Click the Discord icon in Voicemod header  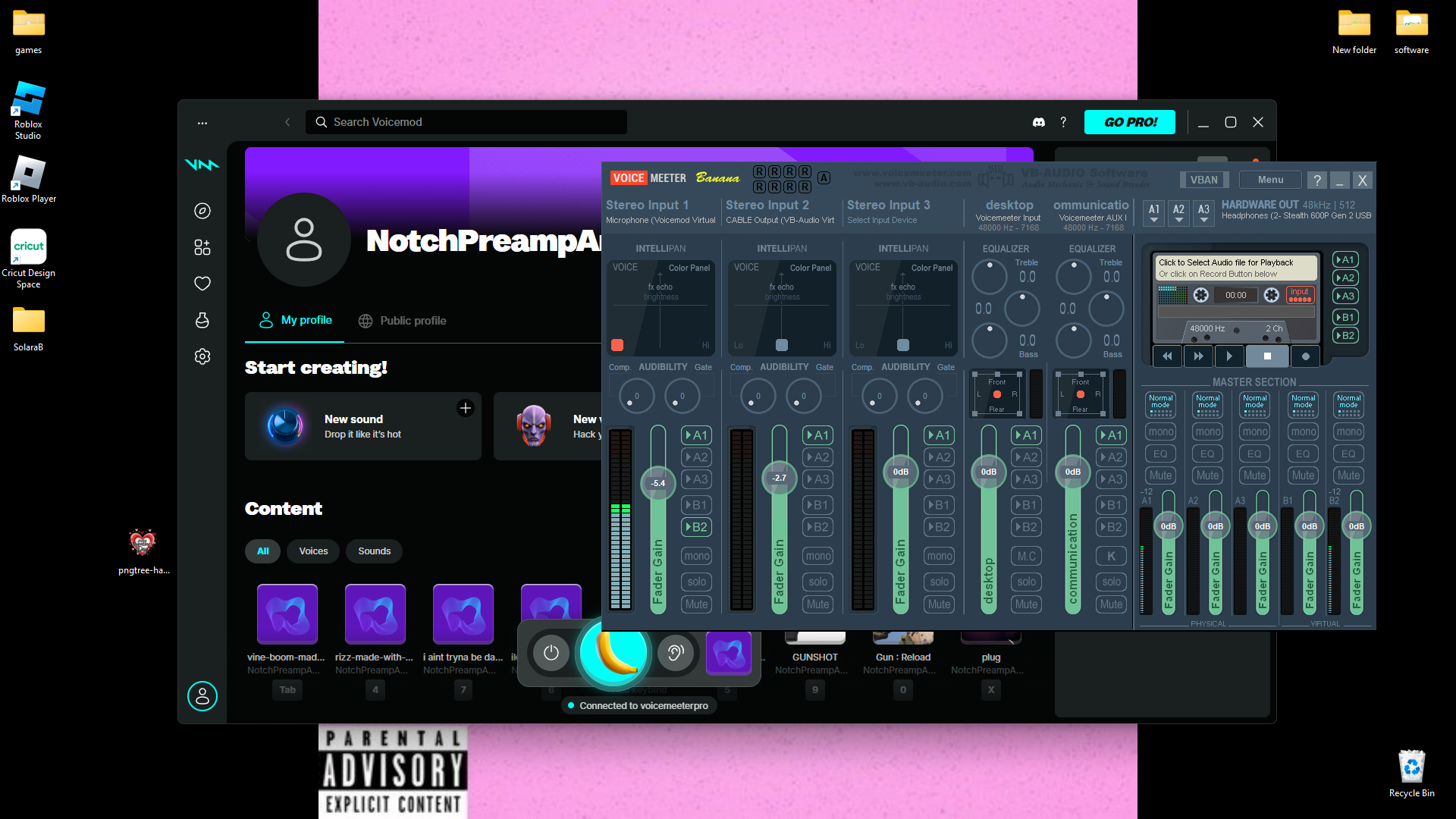[1039, 122]
